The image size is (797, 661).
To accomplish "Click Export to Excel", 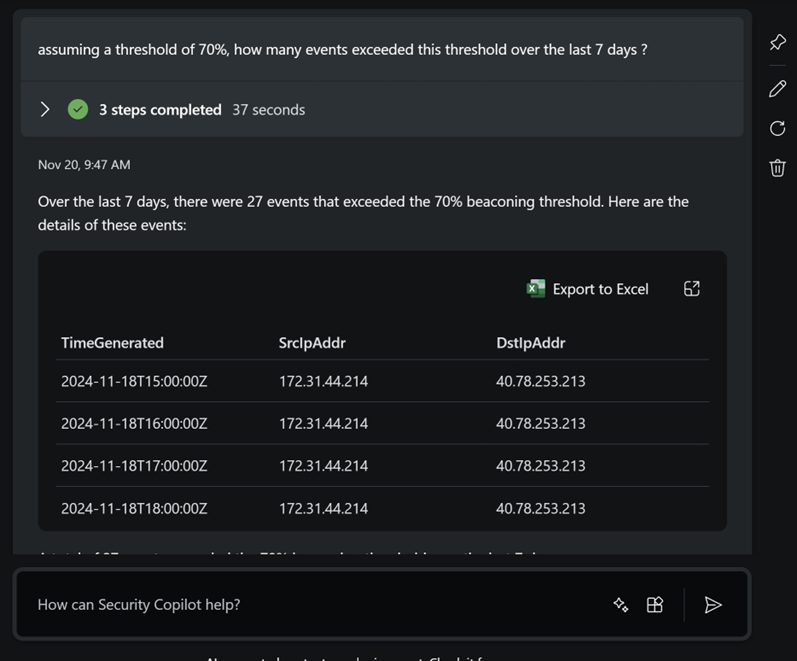I will pos(600,289).
